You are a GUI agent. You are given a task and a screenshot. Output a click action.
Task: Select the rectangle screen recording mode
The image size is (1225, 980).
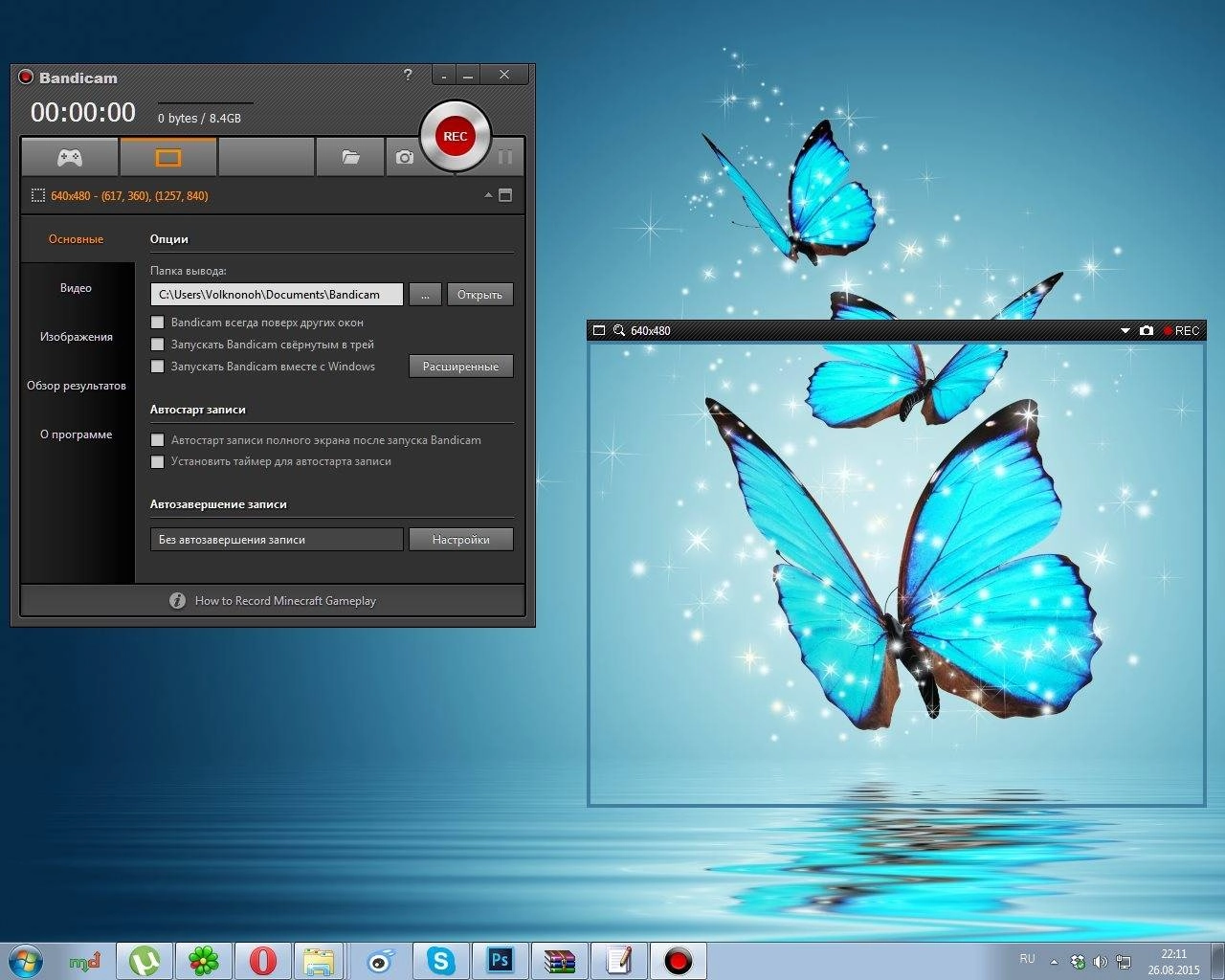click(168, 157)
